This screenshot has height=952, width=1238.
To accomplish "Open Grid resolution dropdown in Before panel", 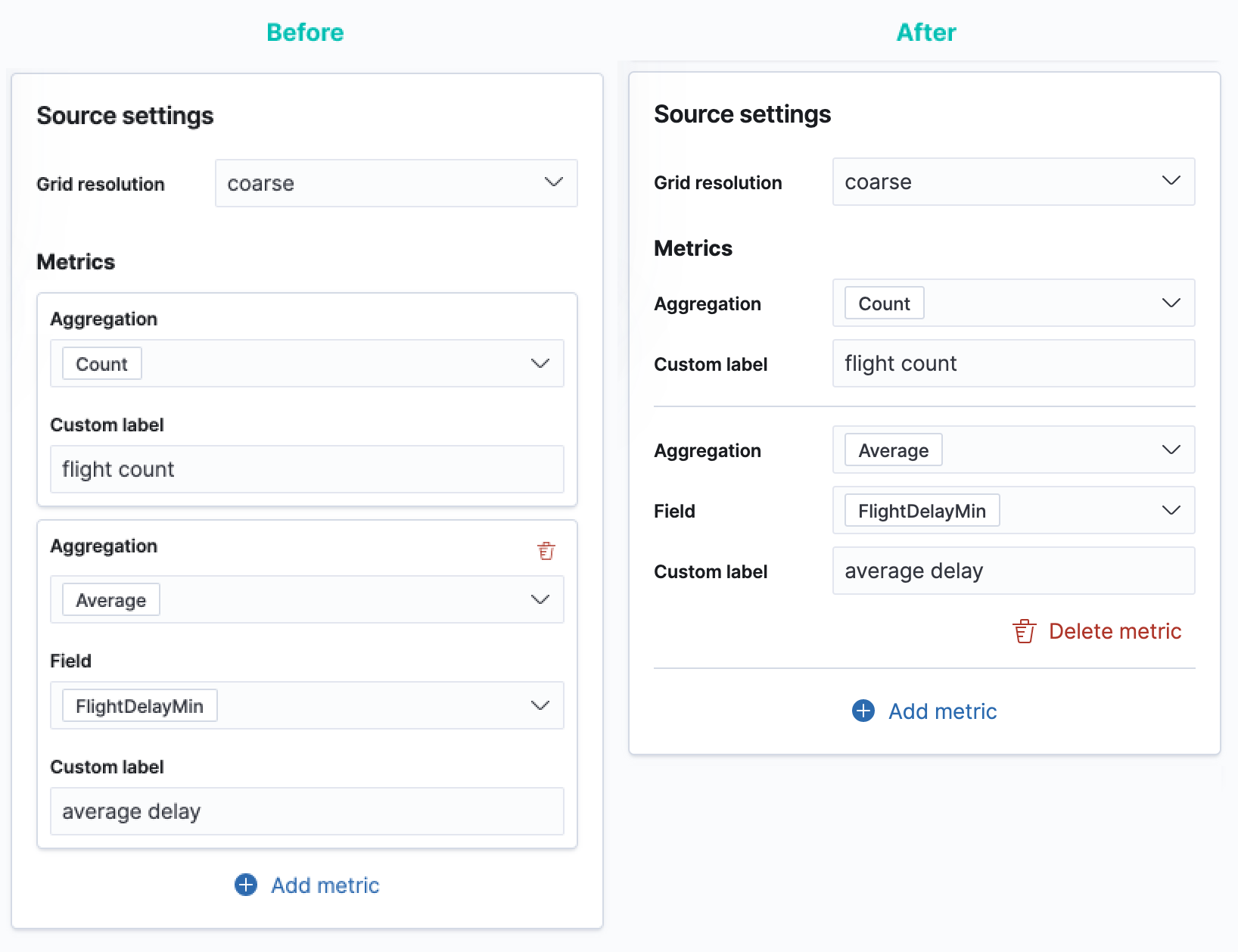I will click(396, 183).
